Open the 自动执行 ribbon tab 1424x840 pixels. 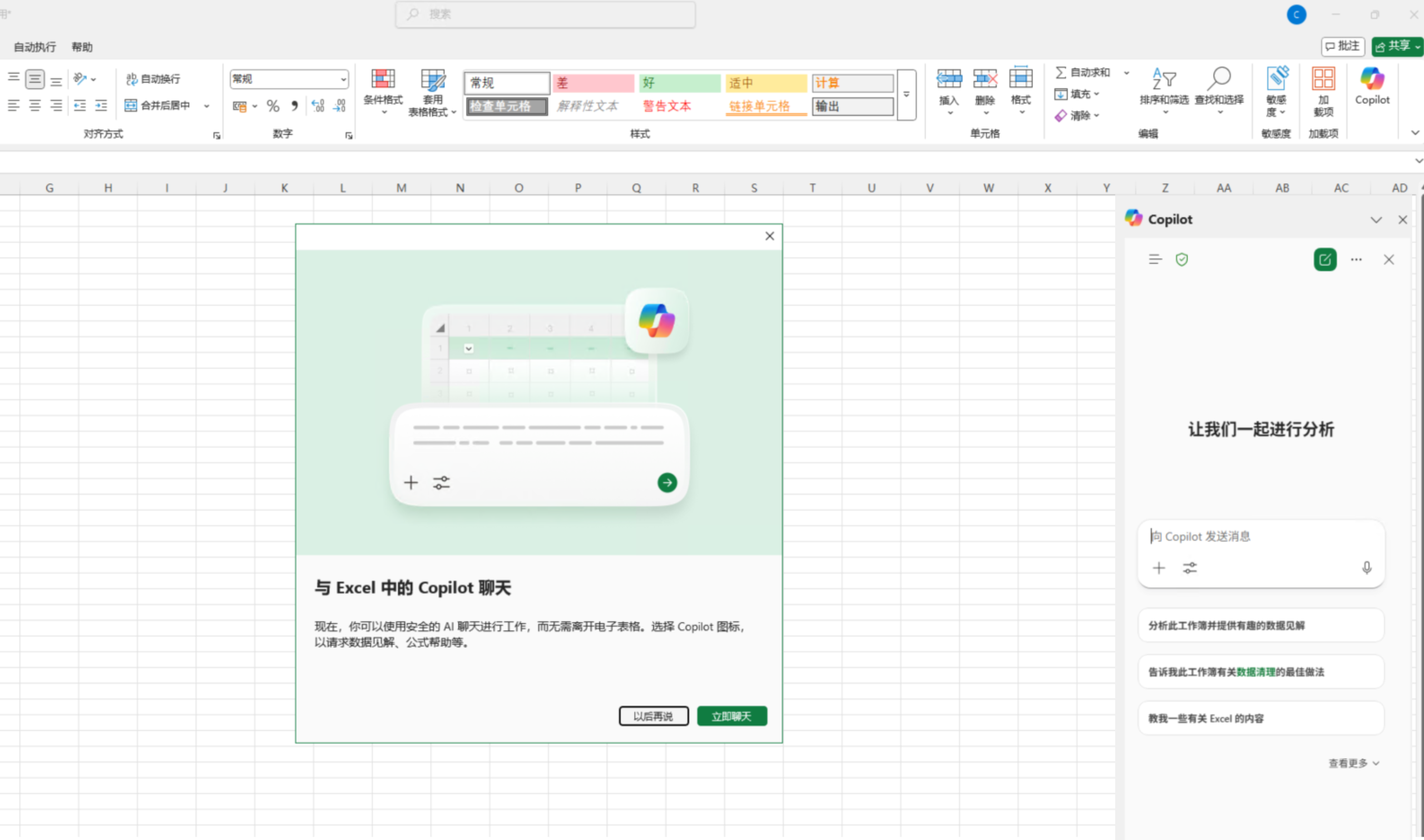coord(34,47)
